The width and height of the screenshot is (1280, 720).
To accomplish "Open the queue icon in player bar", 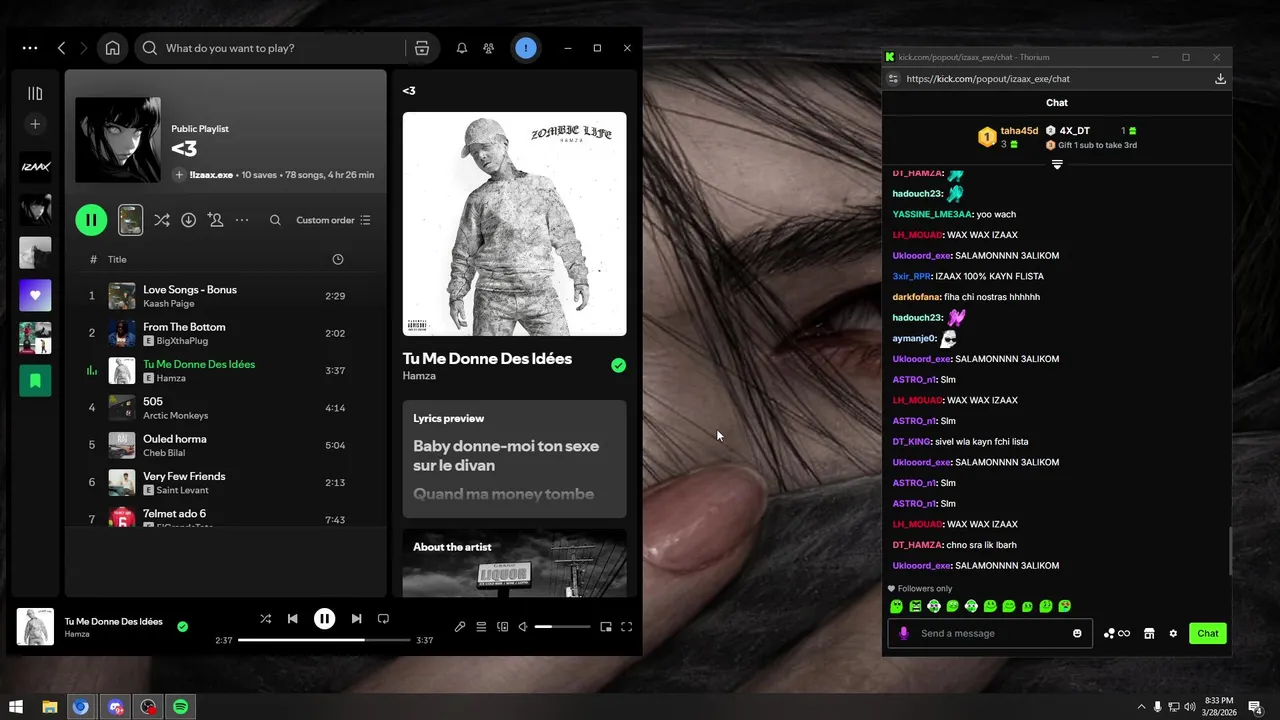I will click(x=481, y=627).
